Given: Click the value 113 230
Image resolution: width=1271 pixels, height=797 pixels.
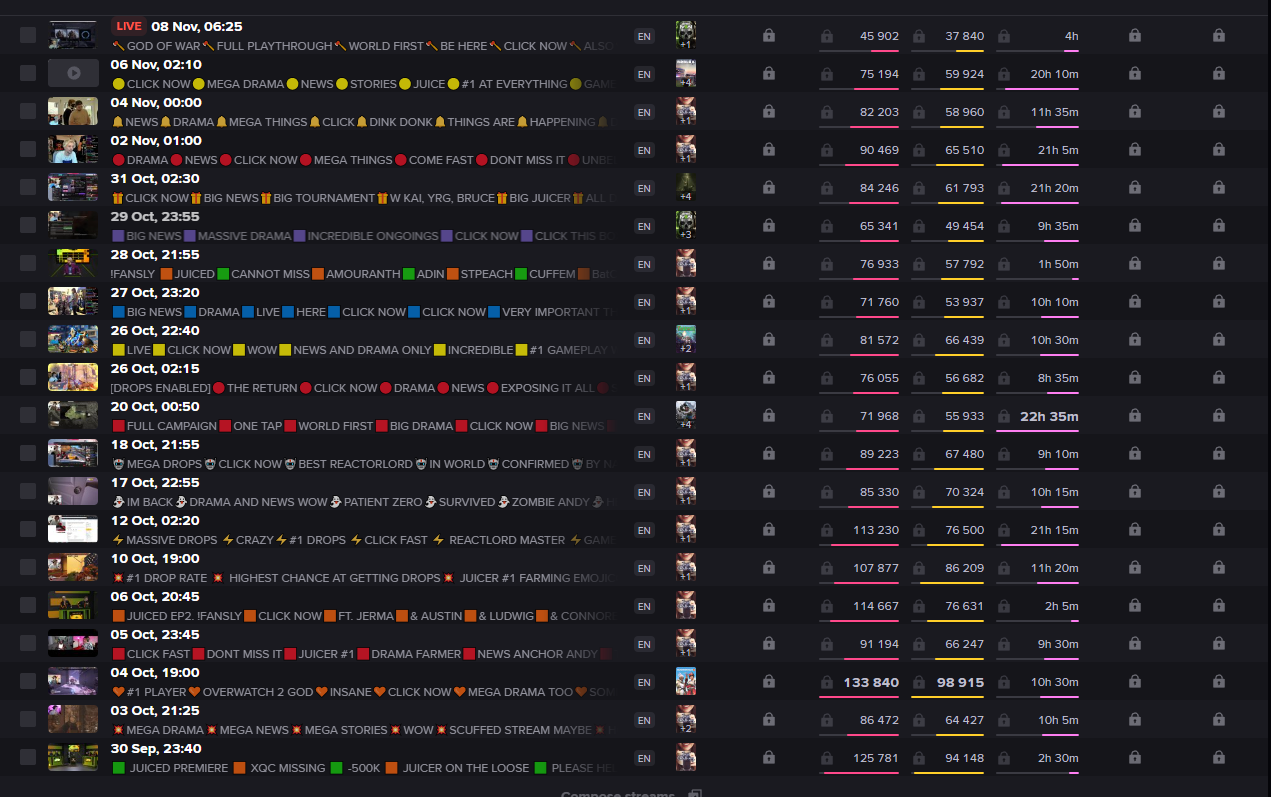Looking at the screenshot, I should tap(875, 530).
